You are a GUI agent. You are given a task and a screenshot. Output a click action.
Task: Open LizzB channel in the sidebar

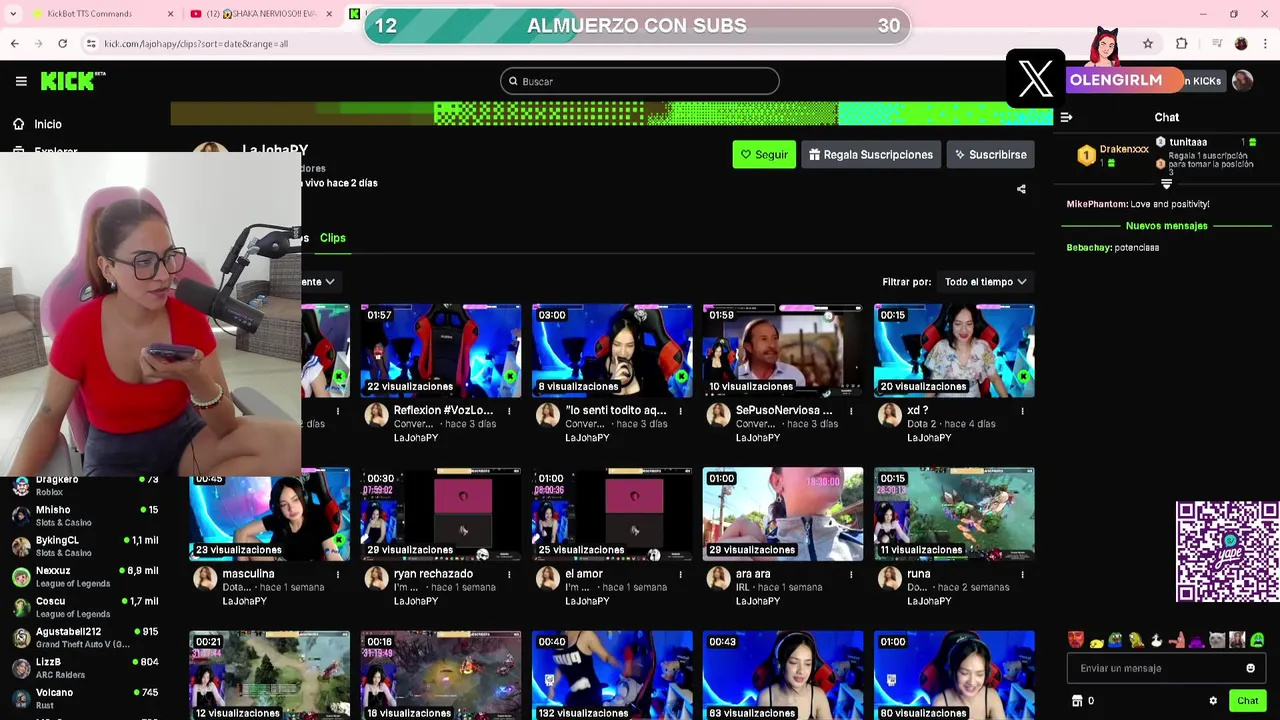[85, 668]
